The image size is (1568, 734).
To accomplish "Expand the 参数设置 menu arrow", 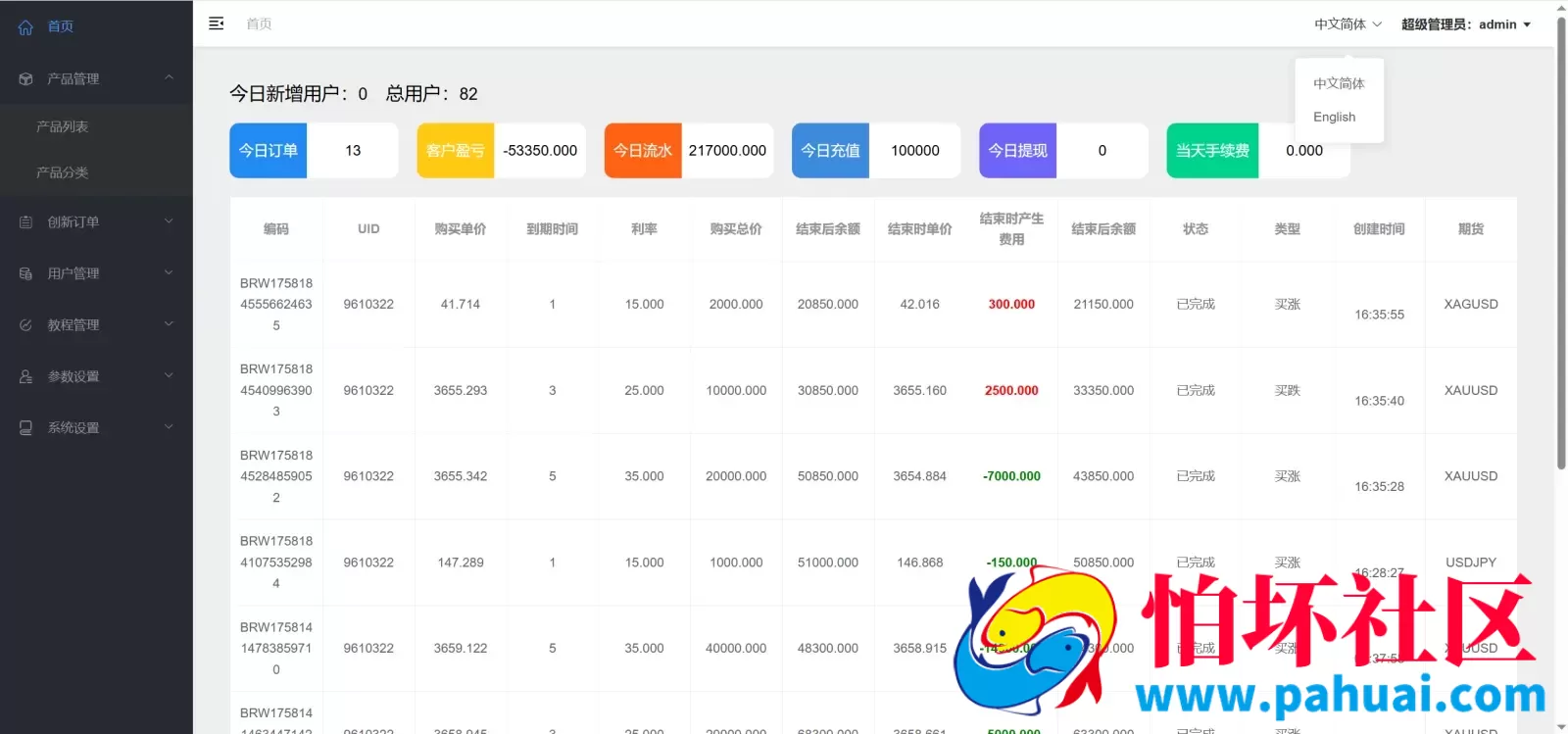I will pos(169,375).
